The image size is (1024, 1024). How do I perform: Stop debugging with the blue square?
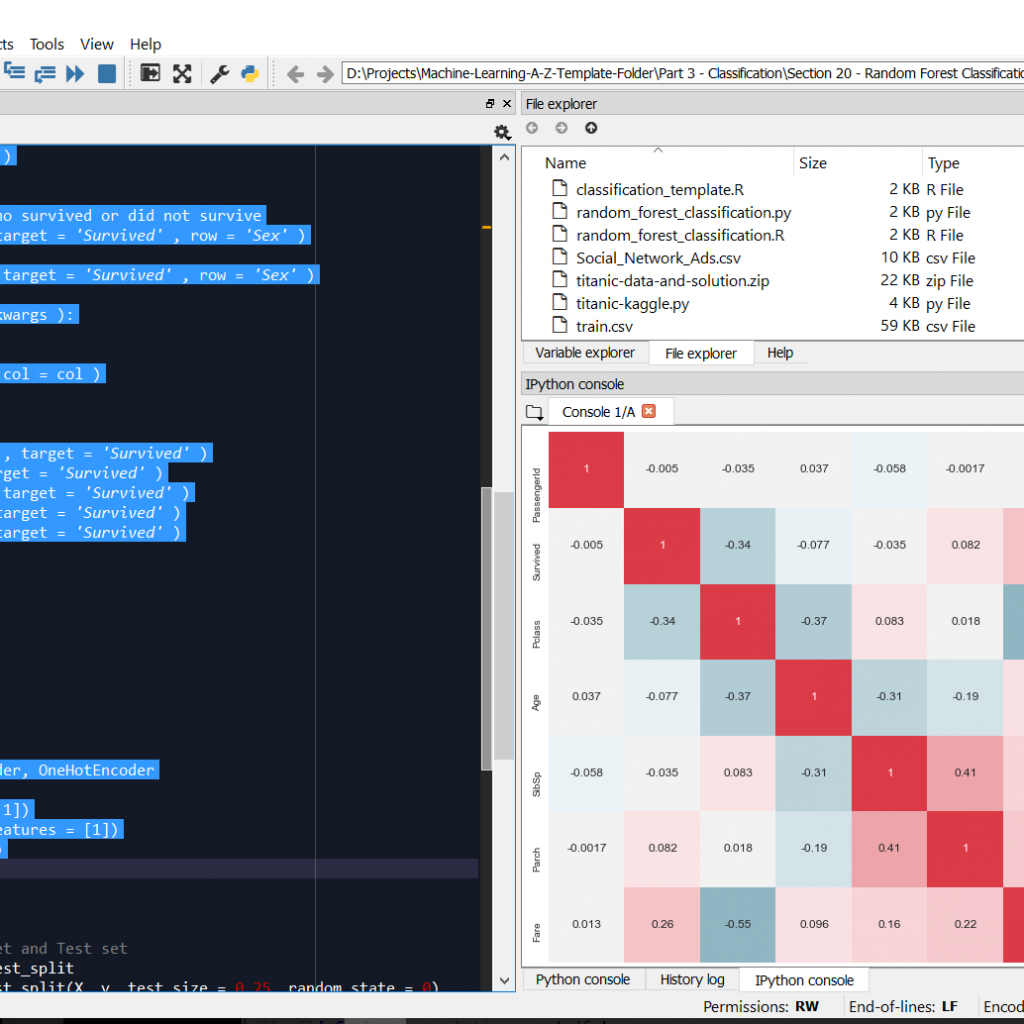106,72
